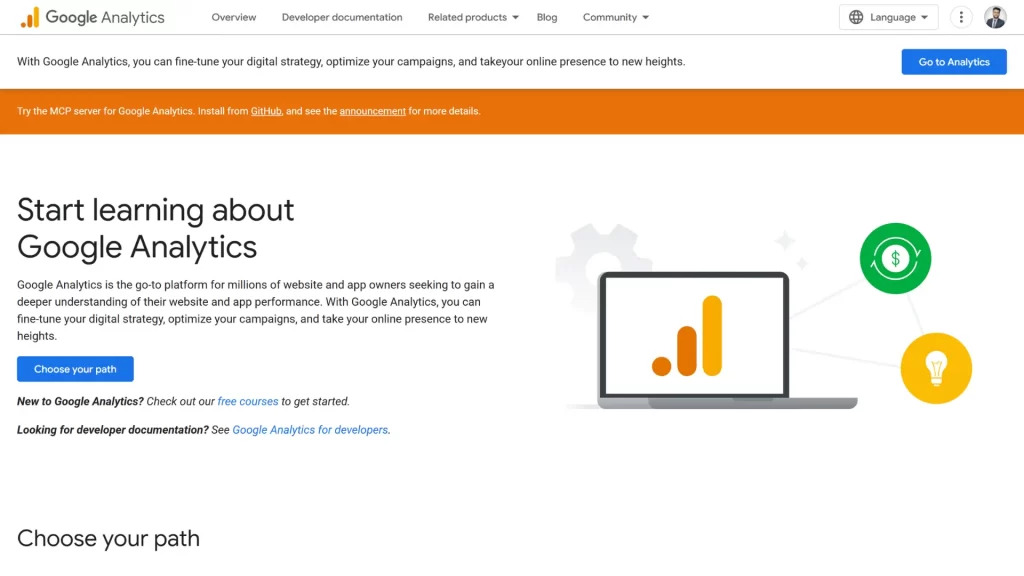1024x576 pixels.
Task: Open the Language dropdown arrow
Action: [x=925, y=17]
